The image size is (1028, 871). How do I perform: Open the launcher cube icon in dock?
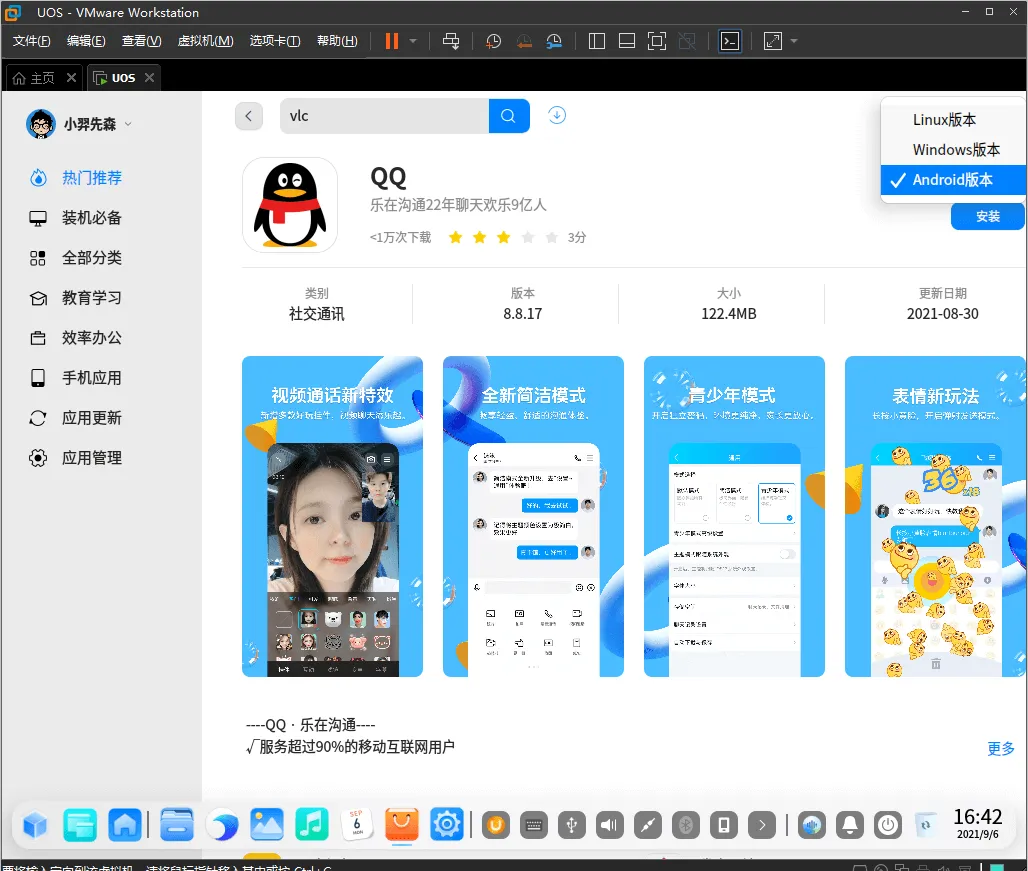coord(35,825)
